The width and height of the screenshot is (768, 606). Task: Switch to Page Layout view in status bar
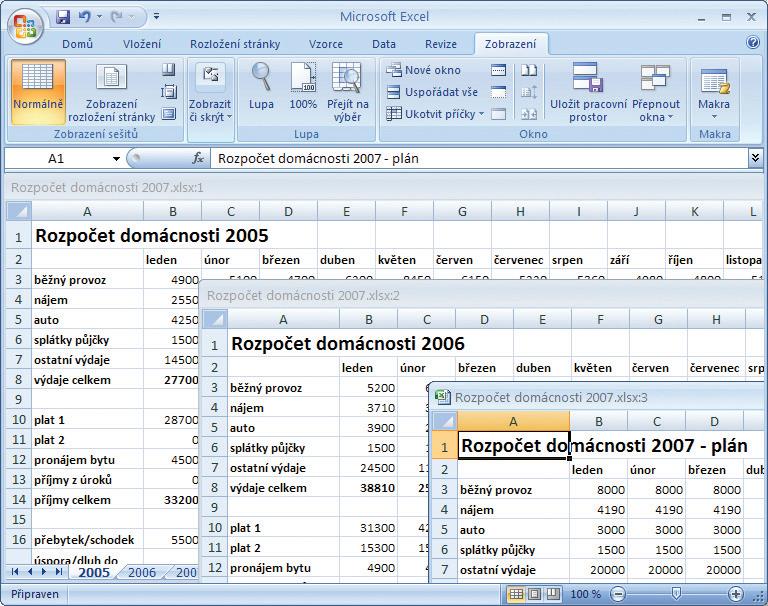(534, 594)
